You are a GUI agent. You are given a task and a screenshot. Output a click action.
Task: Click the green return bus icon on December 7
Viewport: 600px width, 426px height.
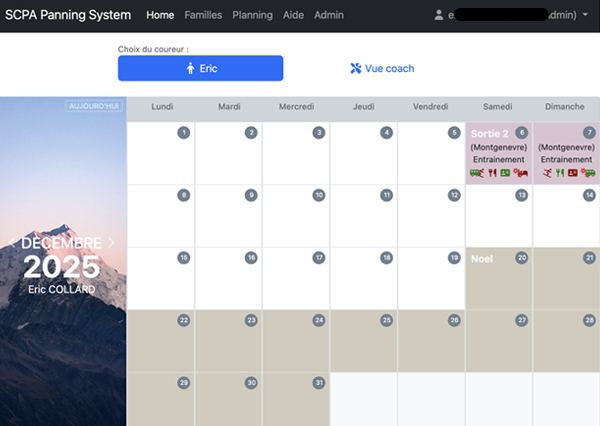click(587, 173)
